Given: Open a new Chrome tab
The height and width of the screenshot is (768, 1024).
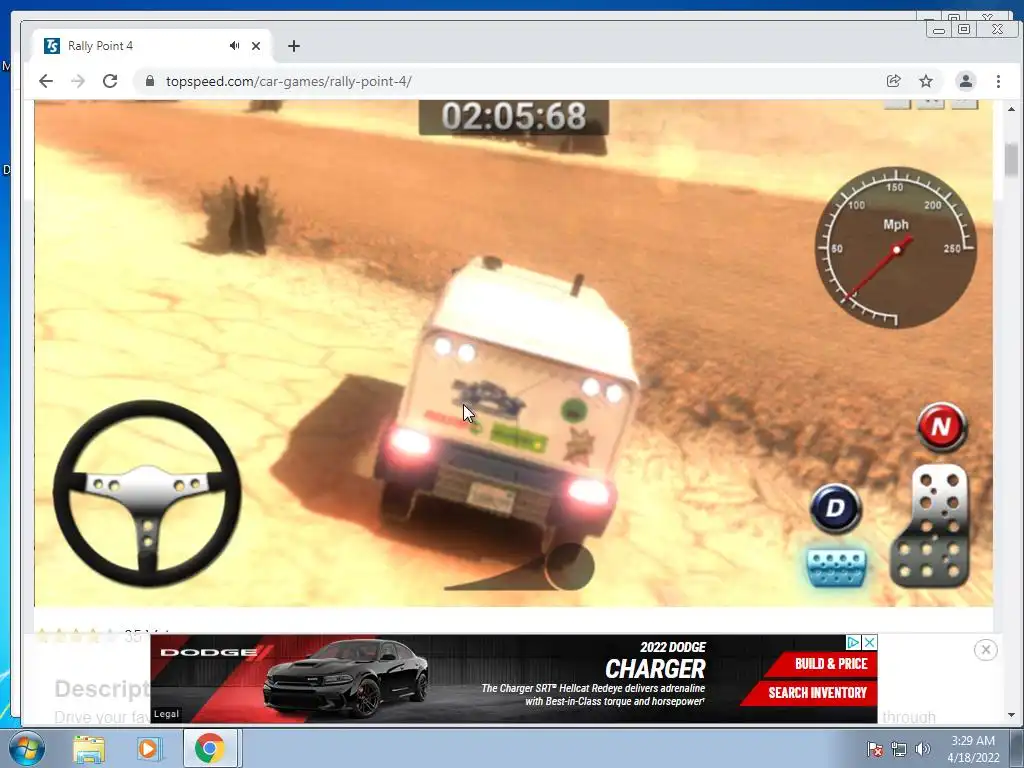Looking at the screenshot, I should click(294, 46).
